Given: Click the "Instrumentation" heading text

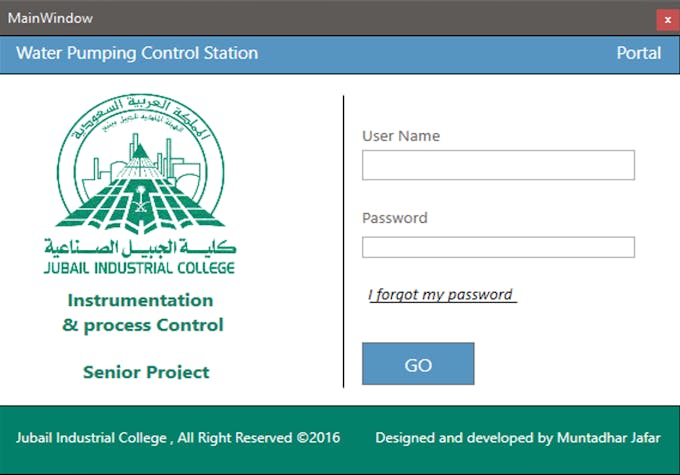Looking at the screenshot, I should [x=140, y=300].
